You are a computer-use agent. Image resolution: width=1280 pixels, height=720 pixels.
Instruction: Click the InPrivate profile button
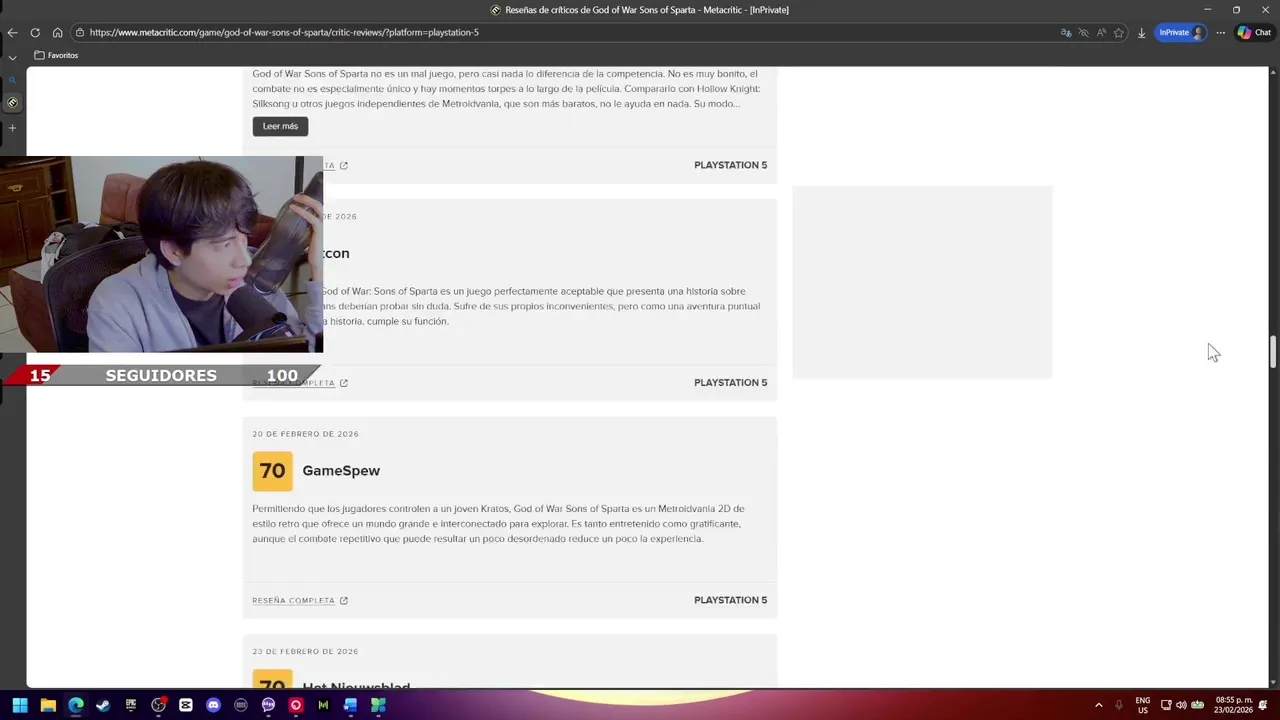click(x=1181, y=32)
